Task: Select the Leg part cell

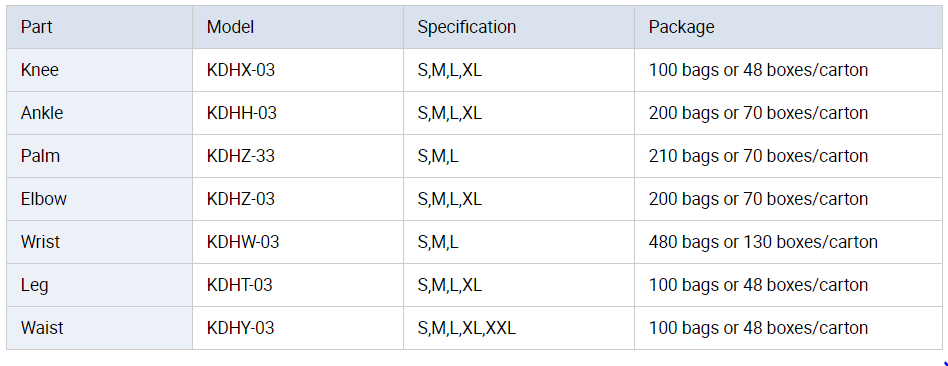Action: [x=99, y=285]
